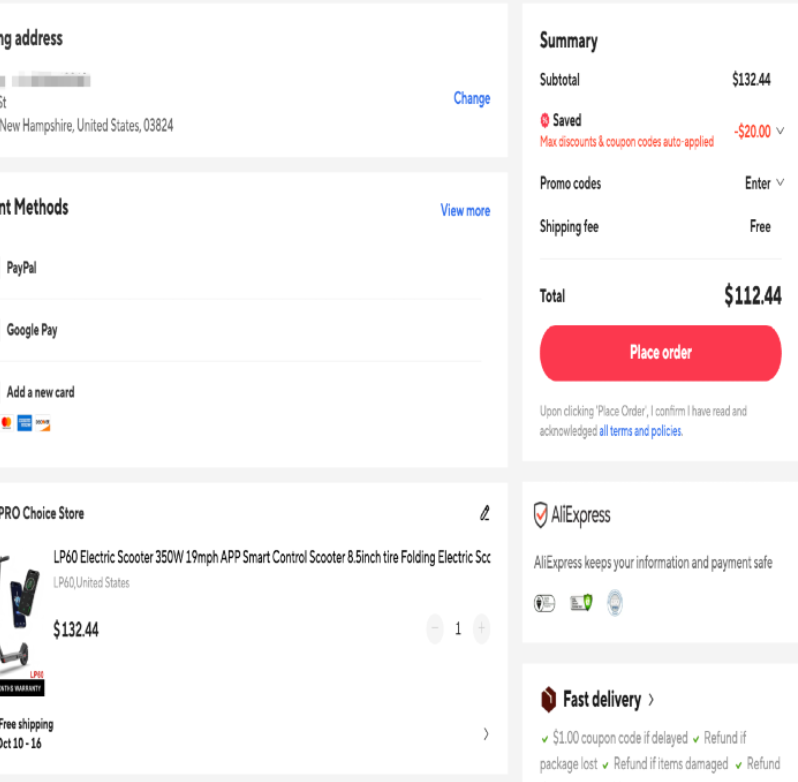Image resolution: width=798 pixels, height=782 pixels.
Task: Increase scooter quantity with plus button
Action: (481, 629)
